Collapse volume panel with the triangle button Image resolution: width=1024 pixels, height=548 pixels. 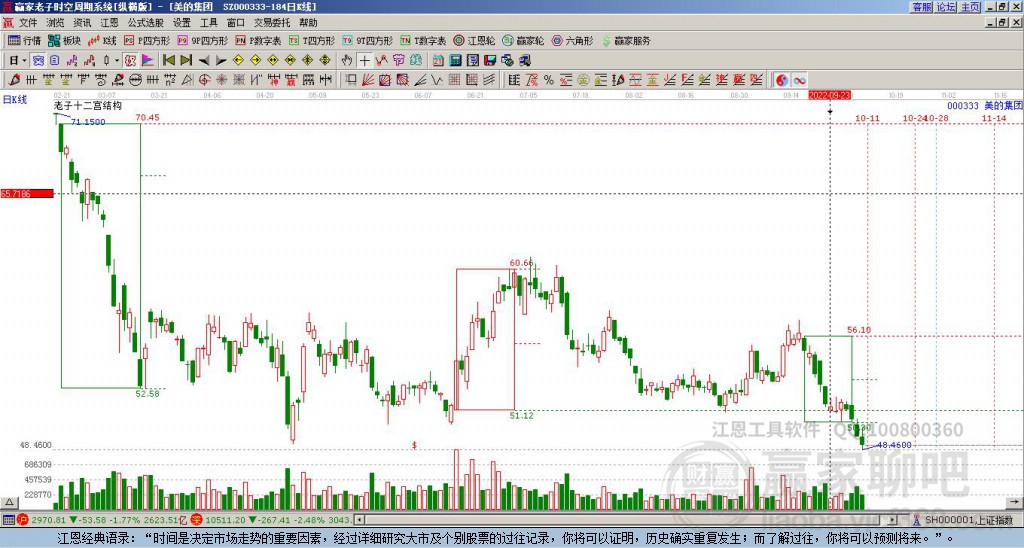coord(9,502)
